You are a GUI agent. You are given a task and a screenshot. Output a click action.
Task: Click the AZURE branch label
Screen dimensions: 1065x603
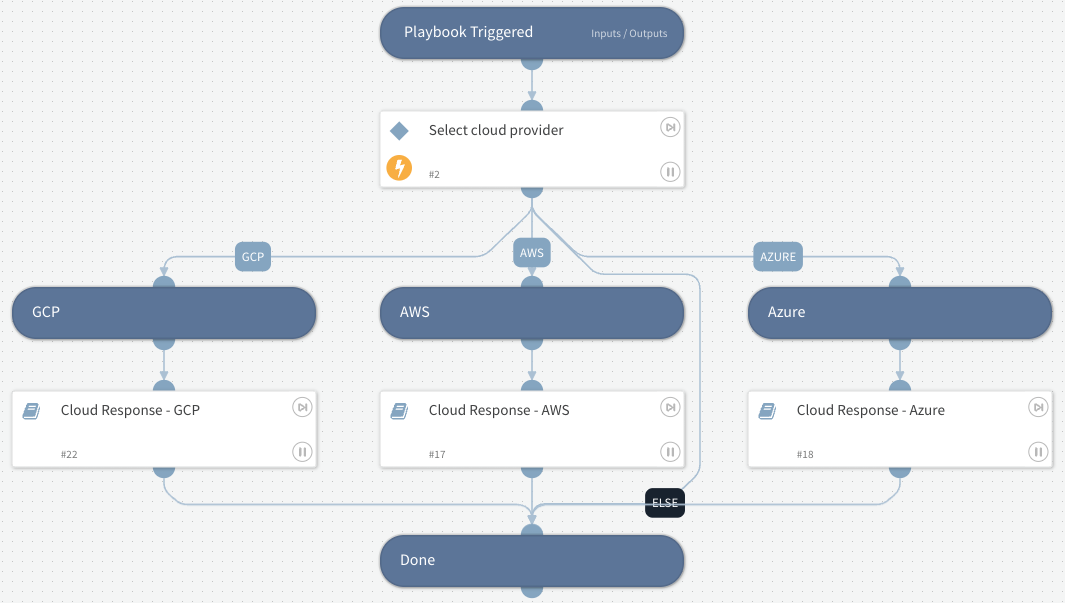[x=778, y=257]
